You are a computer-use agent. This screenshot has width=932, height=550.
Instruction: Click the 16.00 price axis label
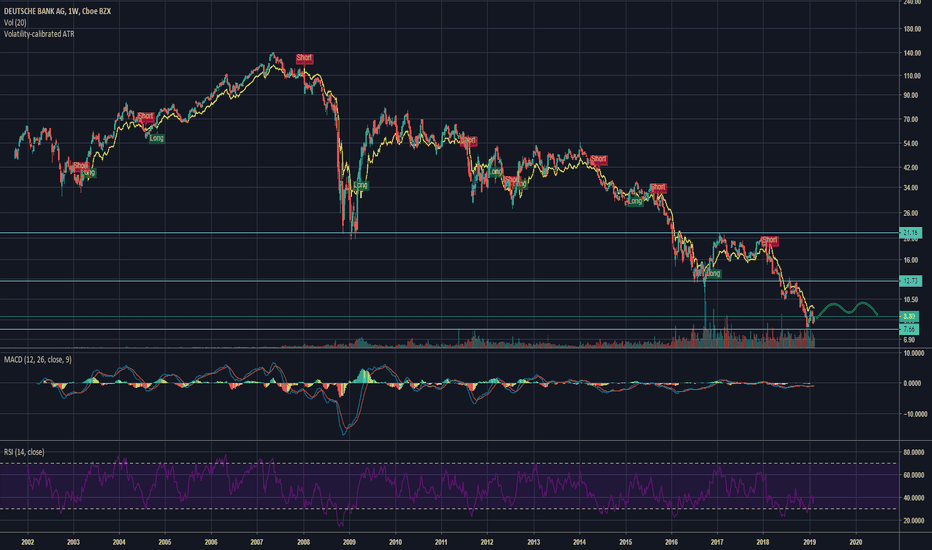pos(911,260)
